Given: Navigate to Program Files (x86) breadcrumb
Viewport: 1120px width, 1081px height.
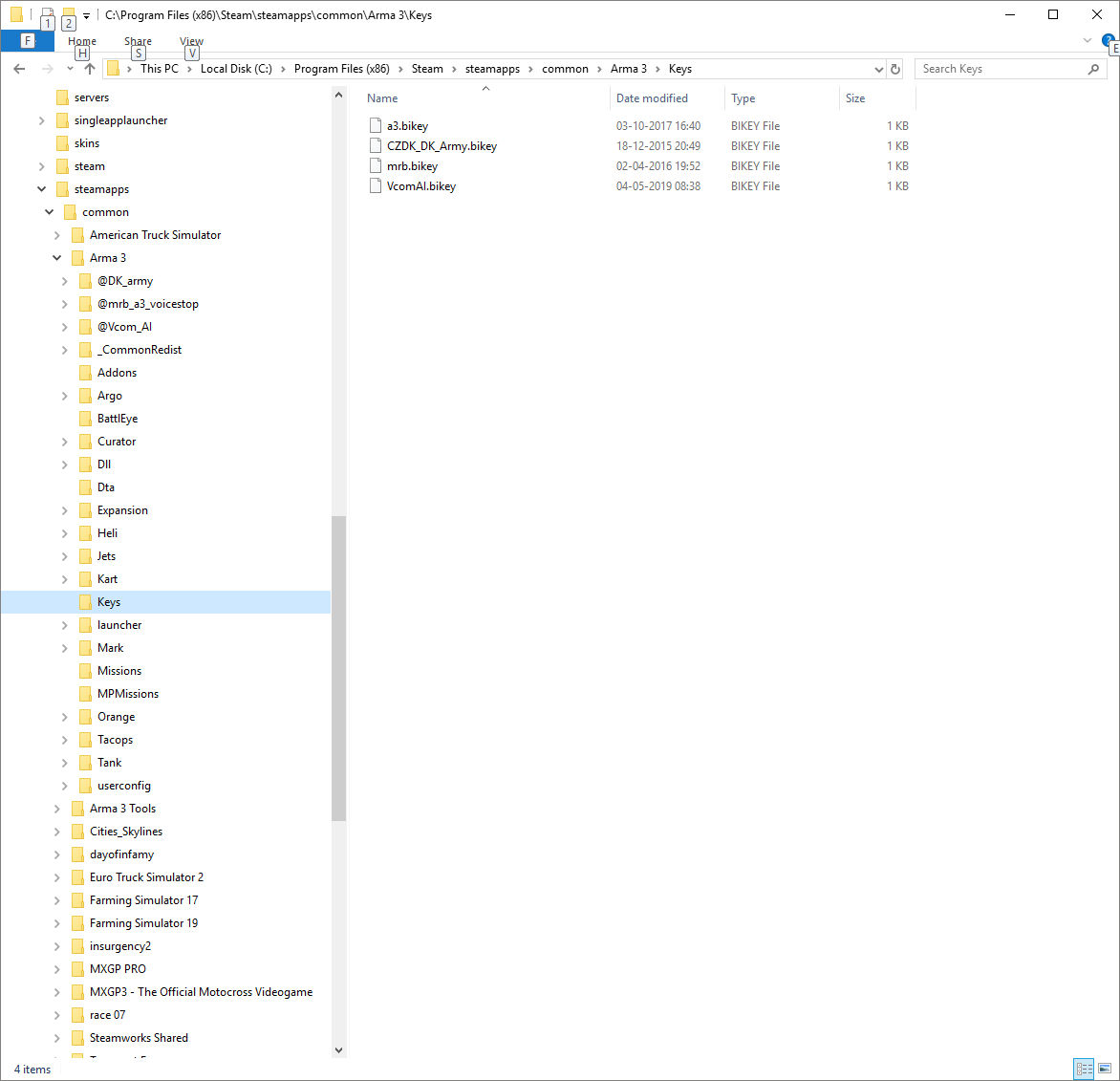Looking at the screenshot, I should 341,69.
